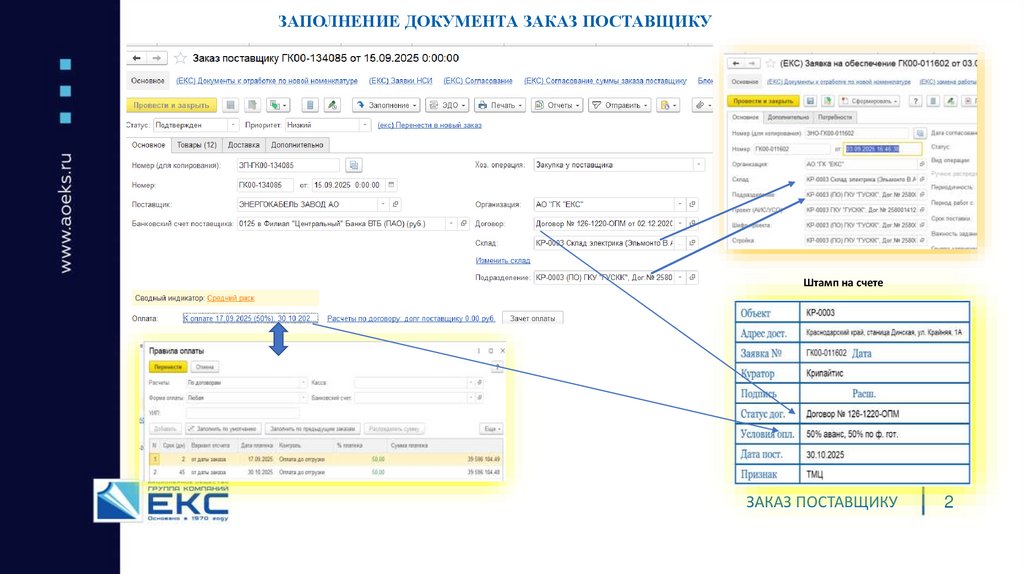Open (ЕКС) Согласование link
1024x574 pixels.
coord(478,81)
